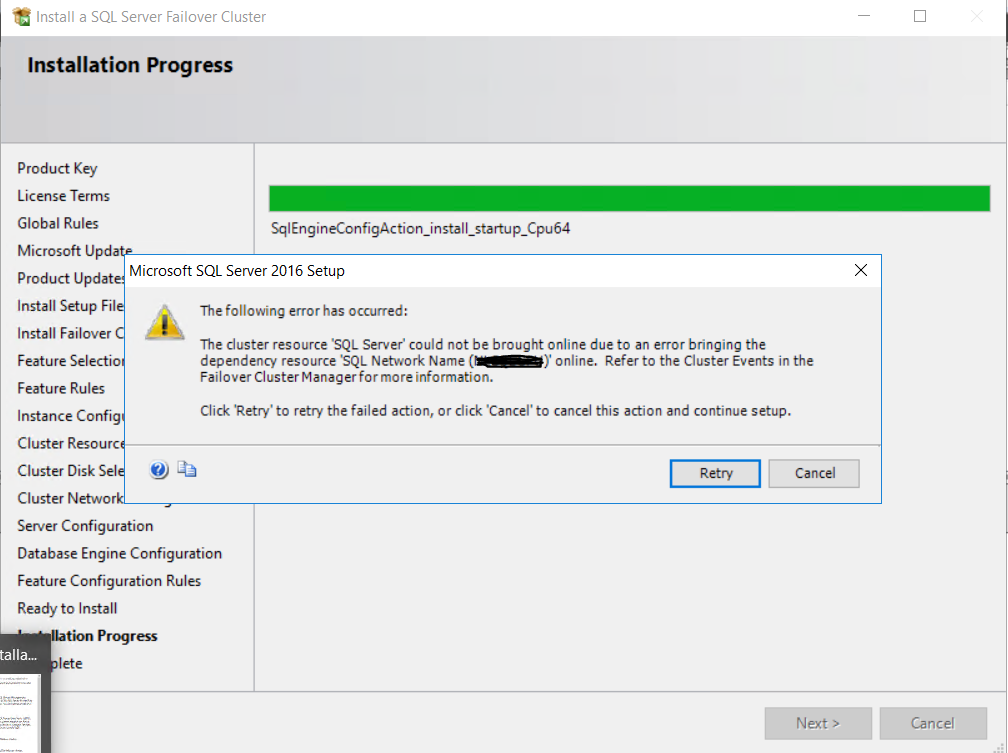The image size is (1008, 753).
Task: Select the Cluster Disk Selection step
Action: point(71,471)
